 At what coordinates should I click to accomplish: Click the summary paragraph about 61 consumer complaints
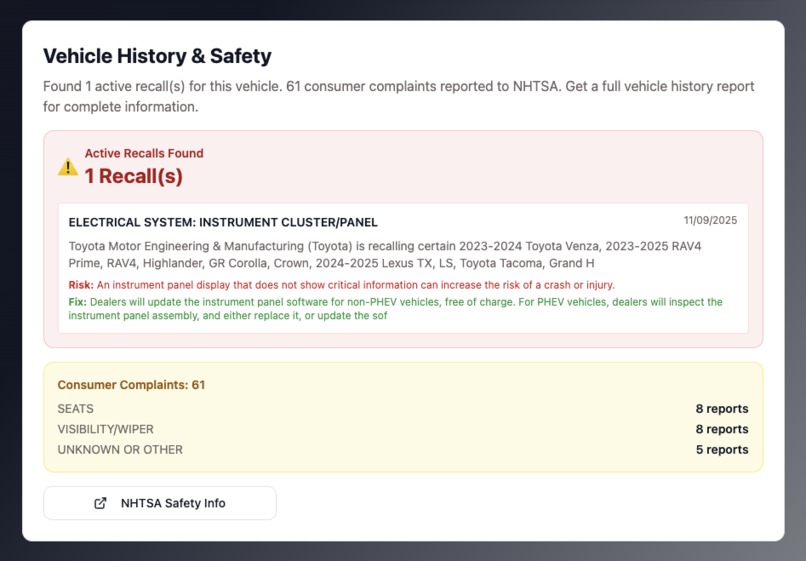coord(398,96)
